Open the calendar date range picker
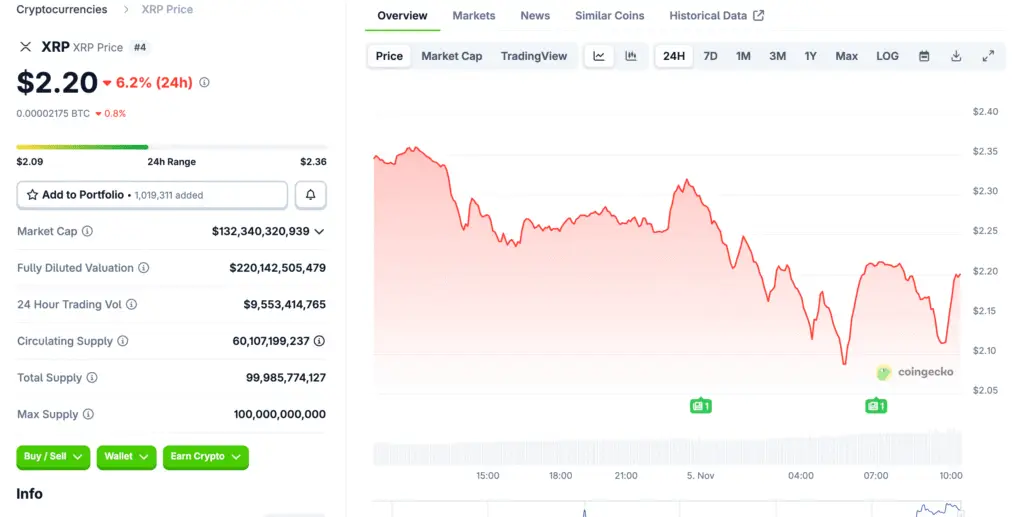1024x517 pixels. tap(924, 56)
